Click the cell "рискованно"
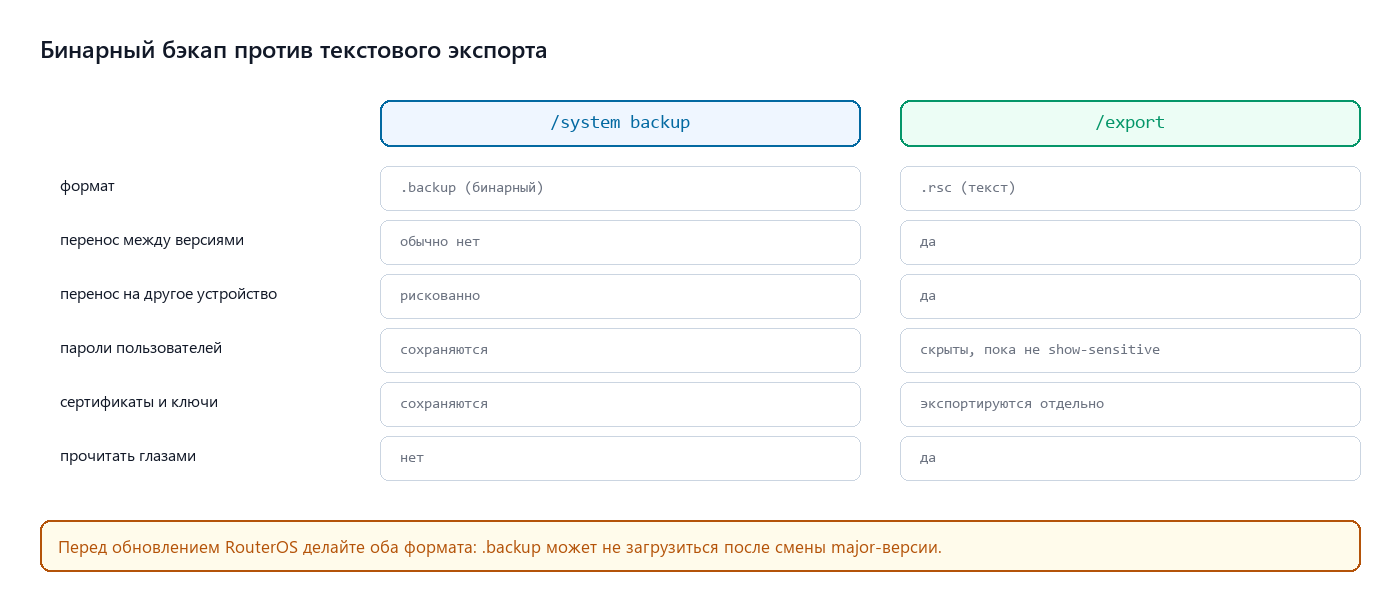 620,296
